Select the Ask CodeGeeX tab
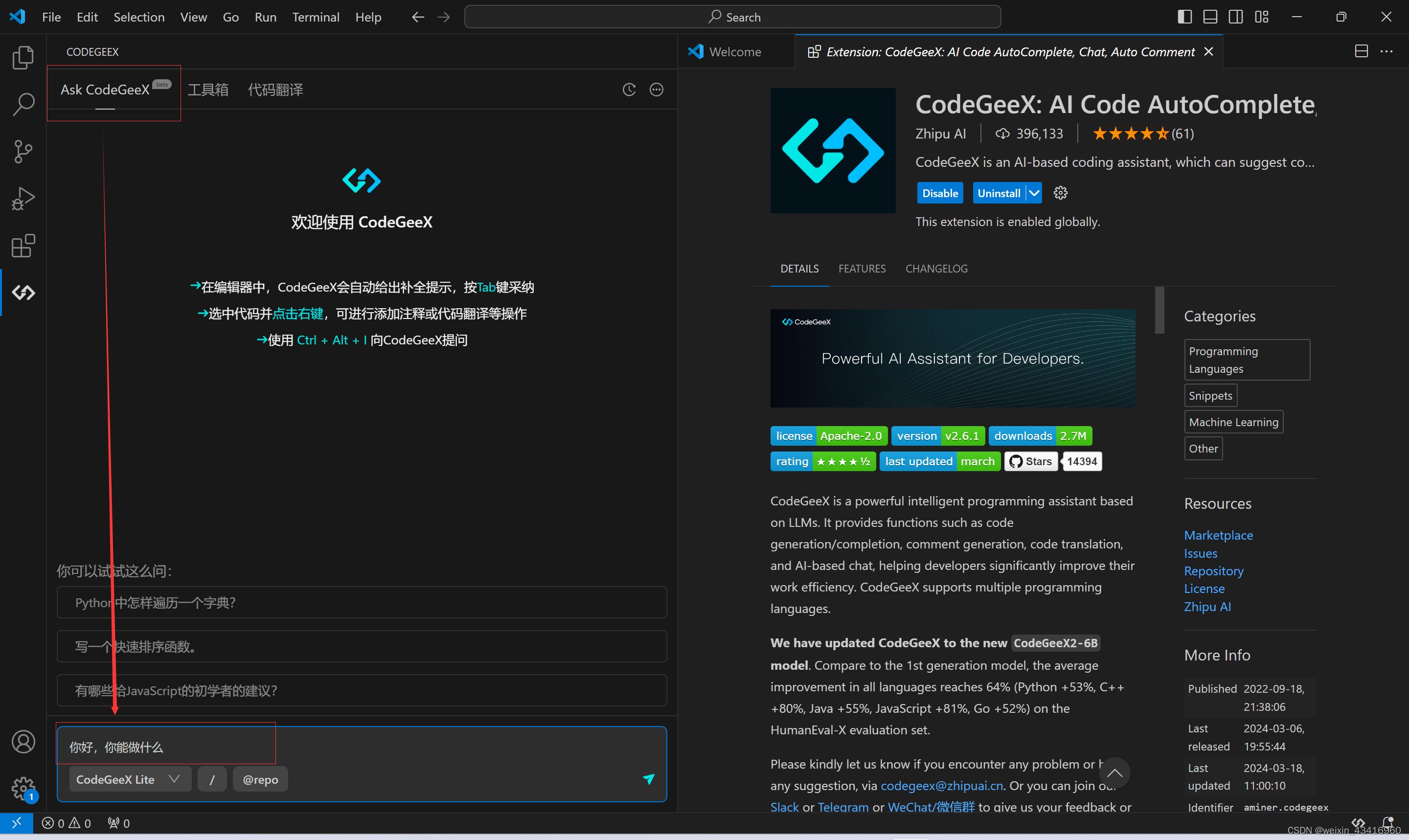 (105, 90)
